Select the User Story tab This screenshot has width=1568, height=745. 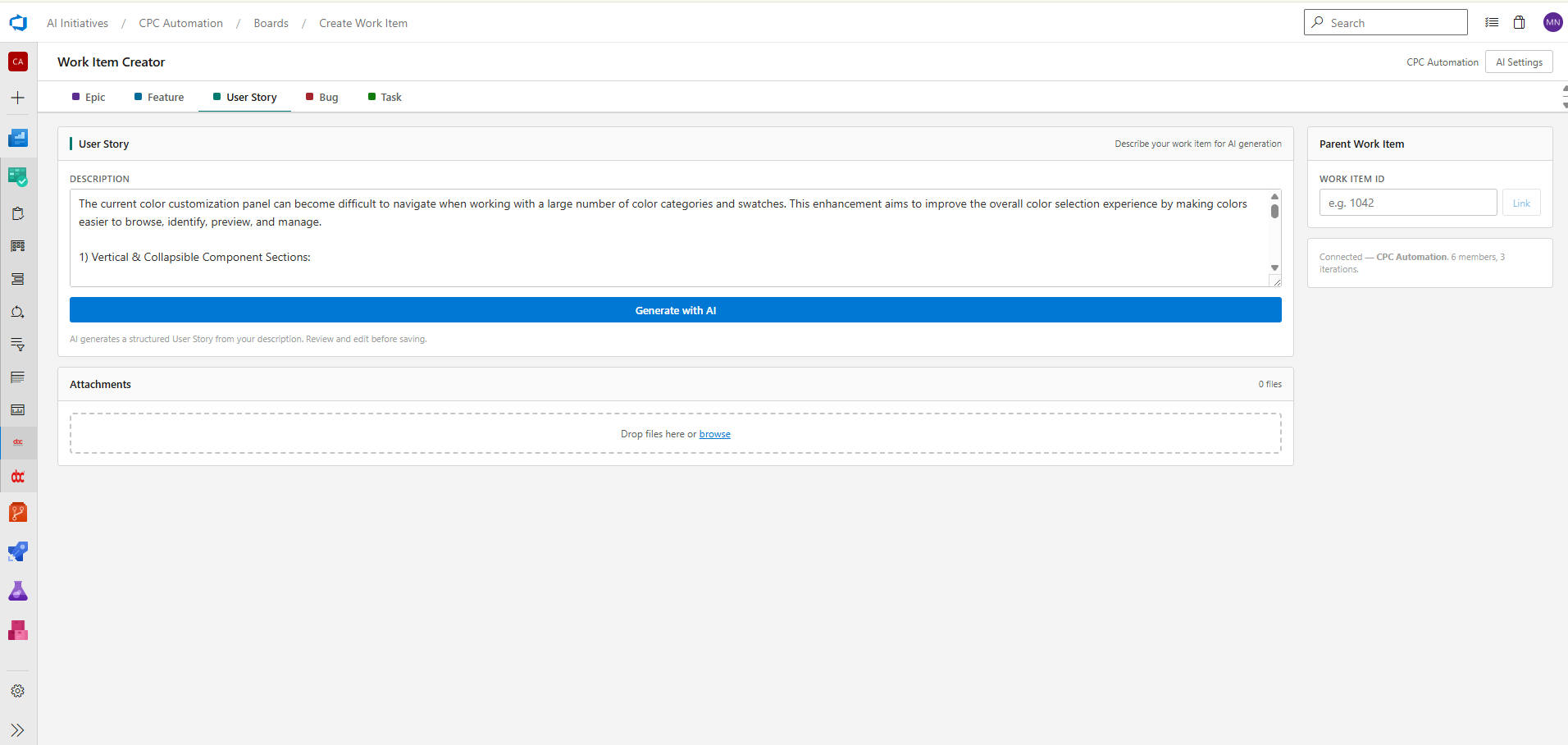coord(244,97)
